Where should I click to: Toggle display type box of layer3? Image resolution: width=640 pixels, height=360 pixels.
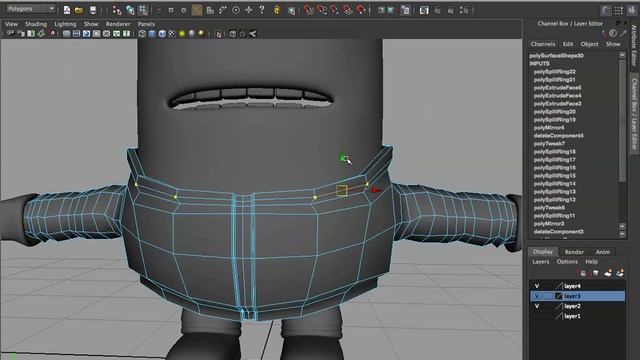pyautogui.click(x=548, y=296)
